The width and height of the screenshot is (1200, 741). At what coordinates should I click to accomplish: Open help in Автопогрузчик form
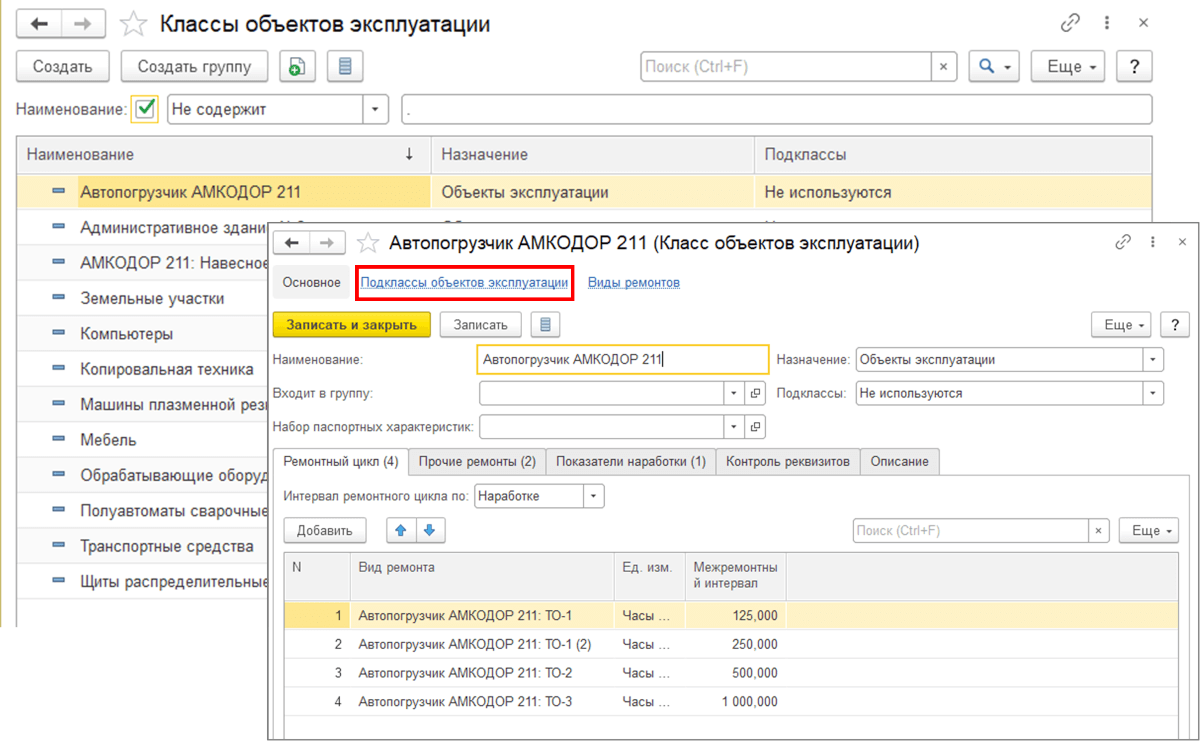(1176, 324)
